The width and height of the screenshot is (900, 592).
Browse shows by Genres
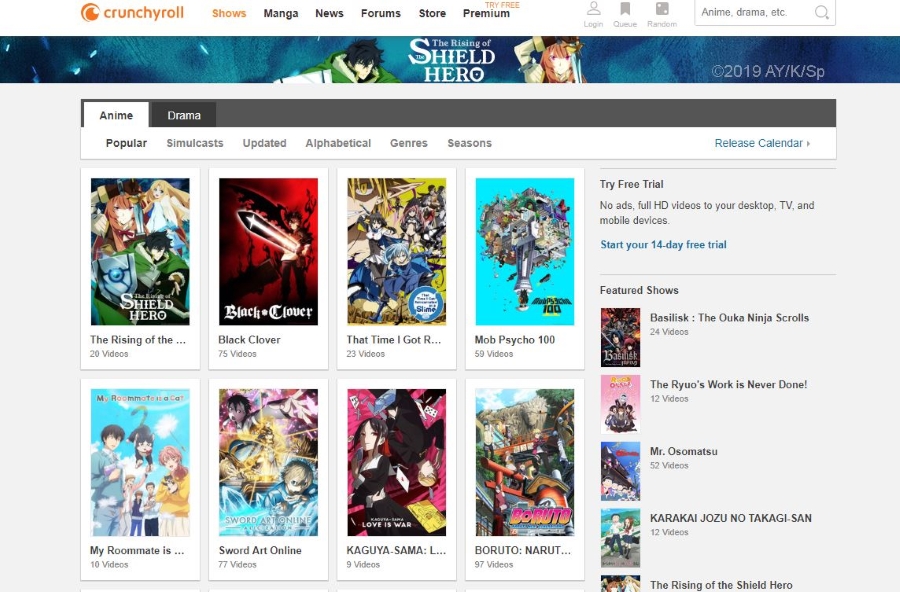pyautogui.click(x=409, y=143)
